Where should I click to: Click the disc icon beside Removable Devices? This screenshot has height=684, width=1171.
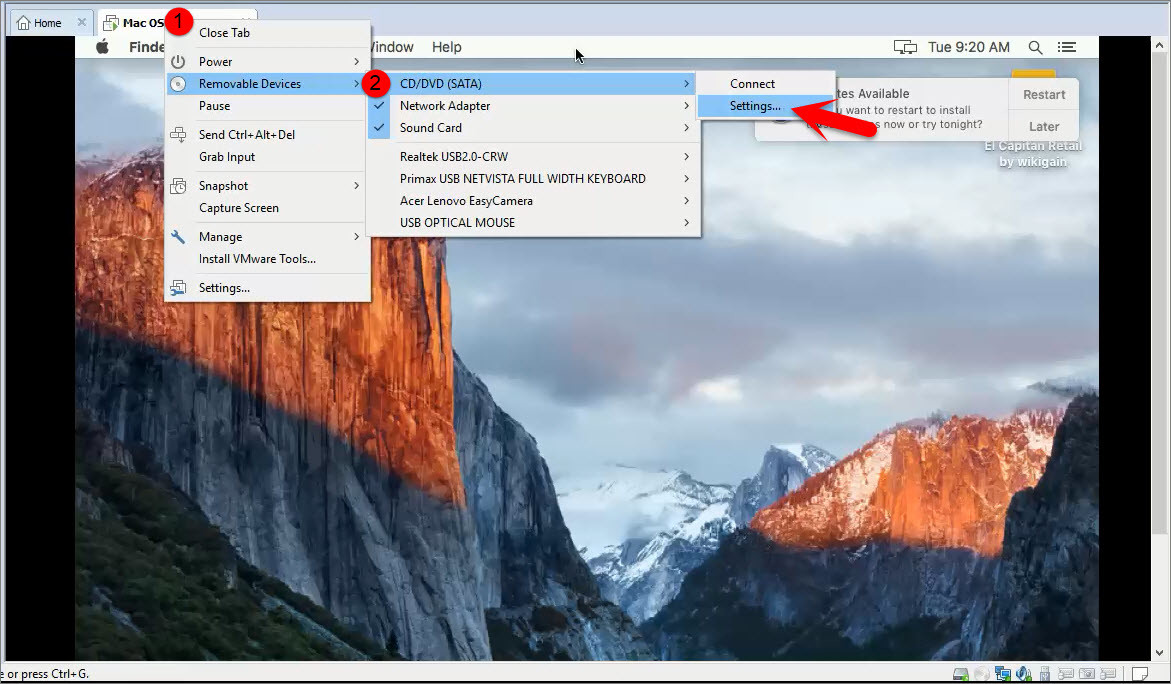(x=178, y=84)
